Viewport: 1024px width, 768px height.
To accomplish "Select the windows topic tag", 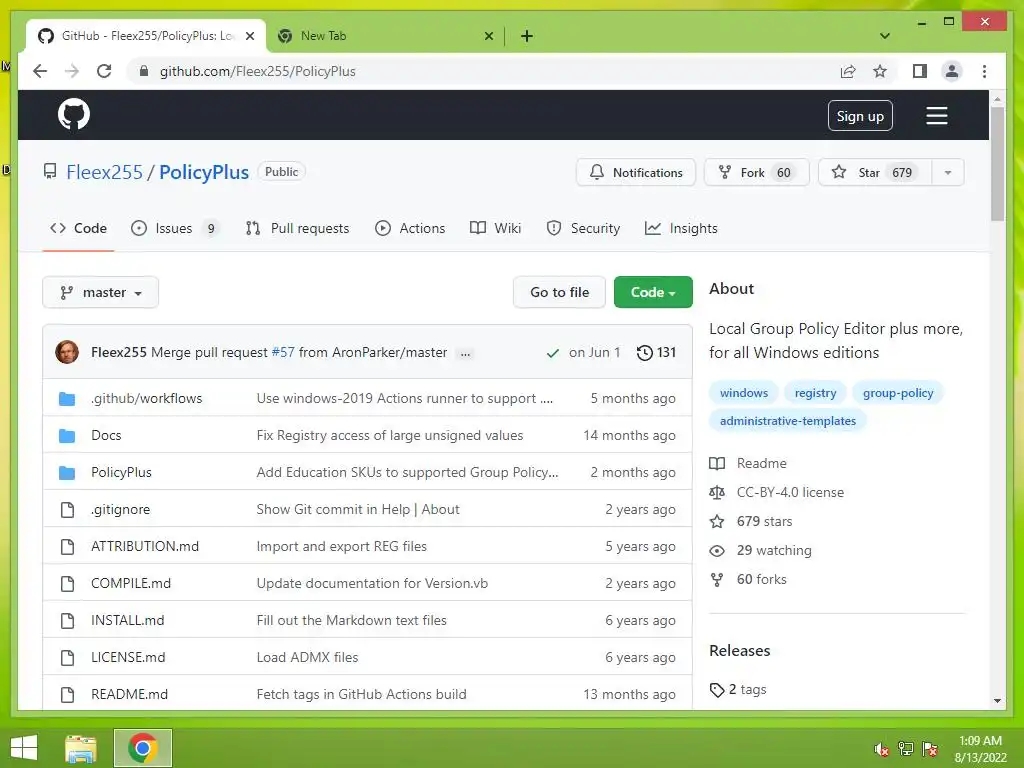I will click(x=743, y=393).
